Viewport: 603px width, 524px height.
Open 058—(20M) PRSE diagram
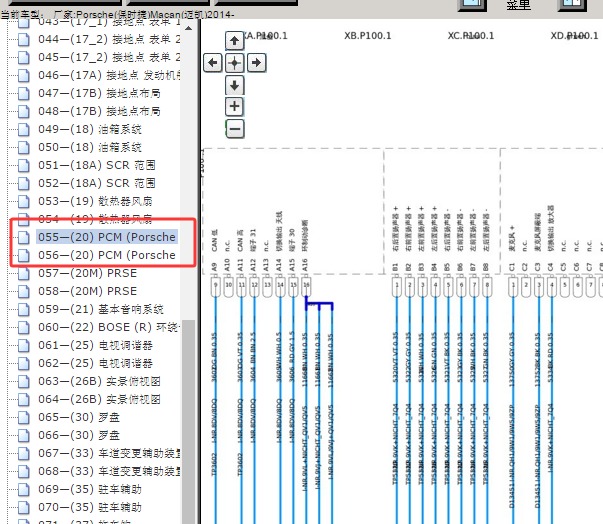pos(87,291)
